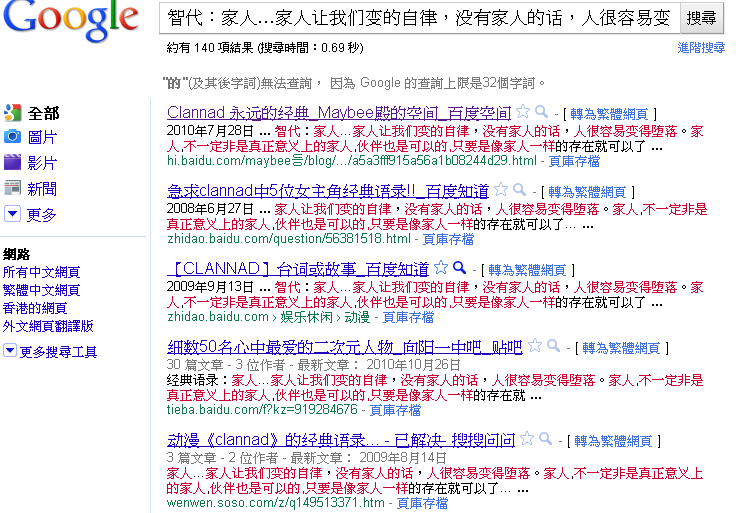Open 頁庫存檔 for question/56381518 result
The height and width of the screenshot is (513, 736).
pos(448,239)
